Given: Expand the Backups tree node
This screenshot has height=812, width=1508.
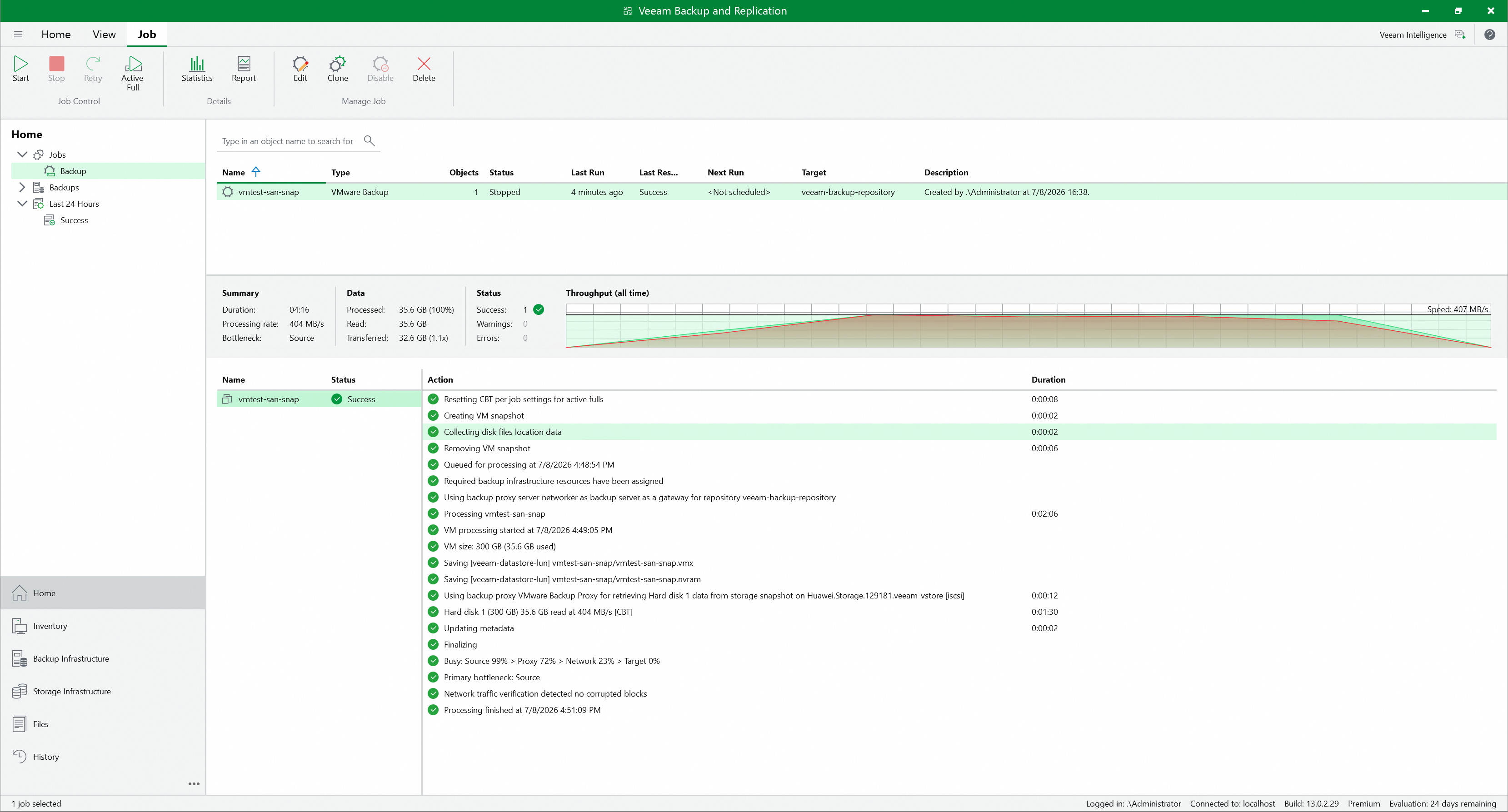Looking at the screenshot, I should 22,187.
